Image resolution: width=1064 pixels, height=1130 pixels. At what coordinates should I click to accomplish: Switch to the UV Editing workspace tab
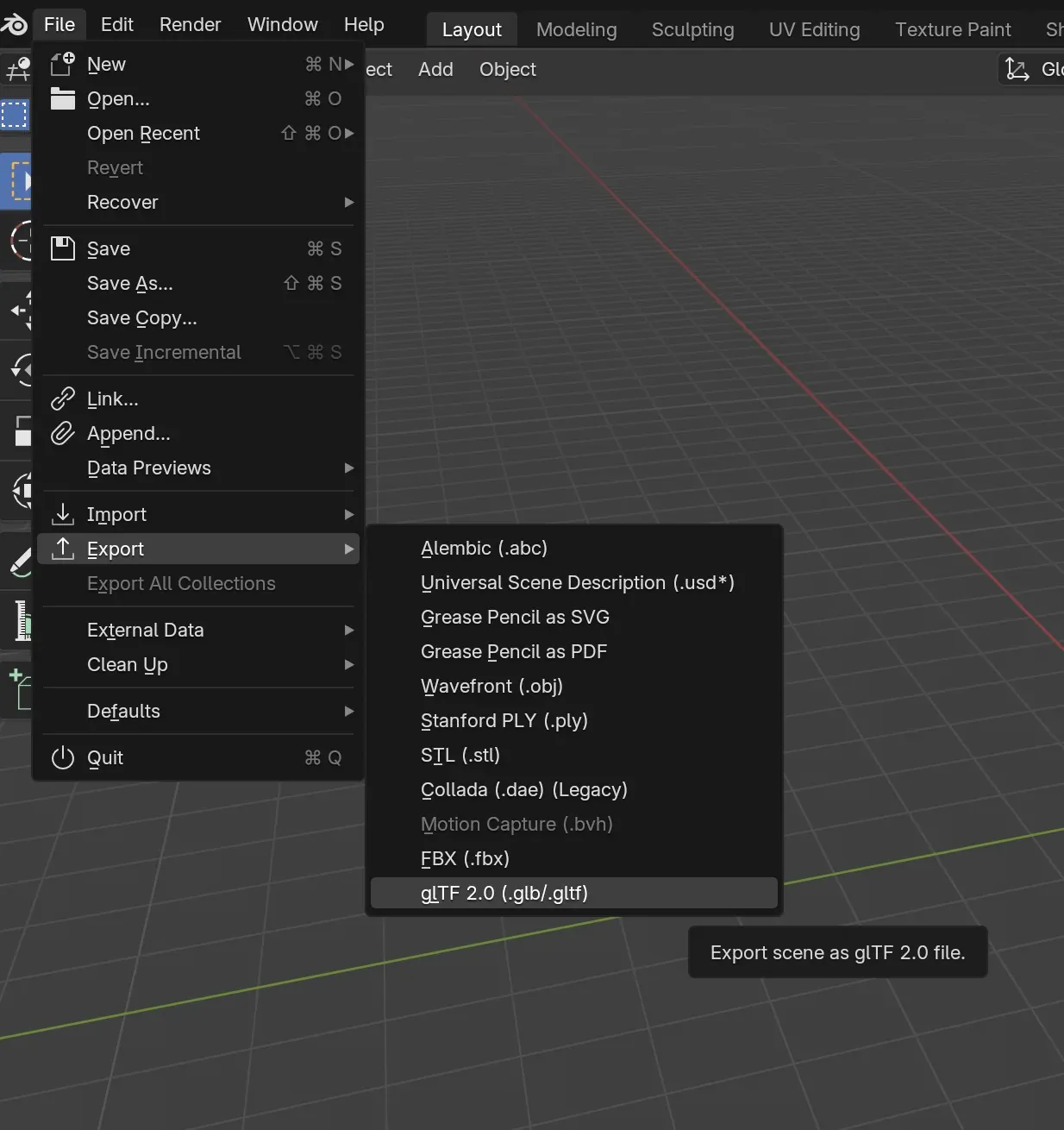(815, 29)
